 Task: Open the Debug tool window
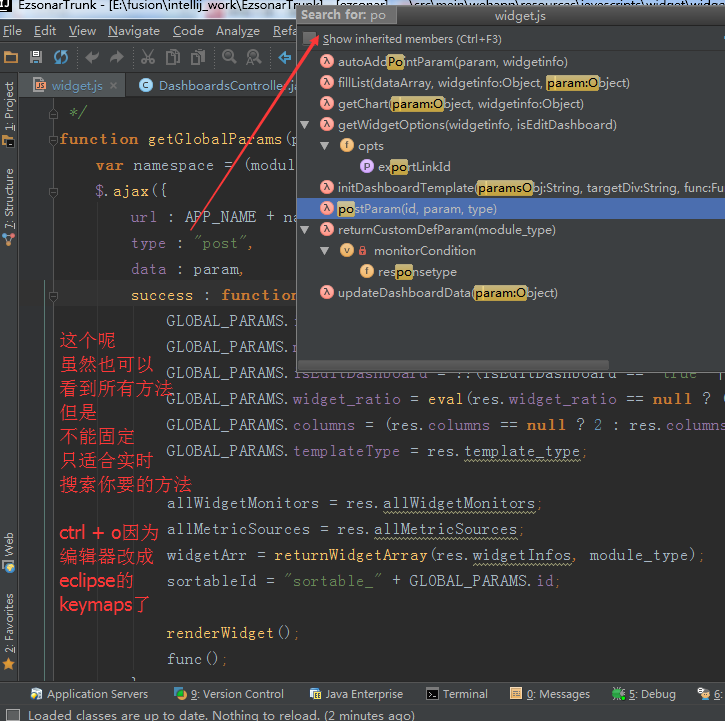click(x=644, y=694)
